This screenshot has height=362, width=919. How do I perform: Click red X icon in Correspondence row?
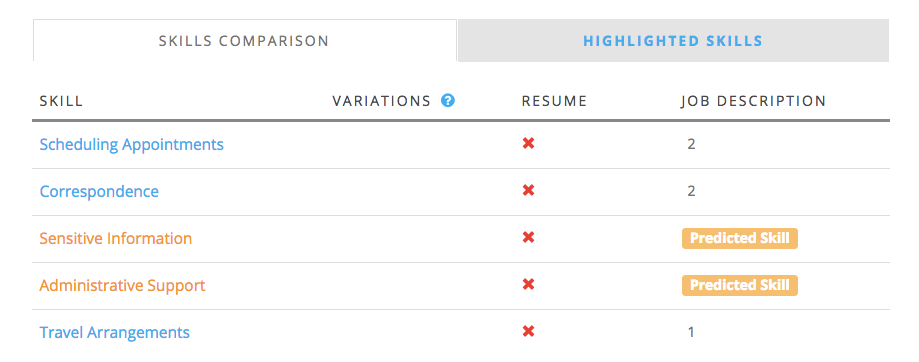(528, 190)
